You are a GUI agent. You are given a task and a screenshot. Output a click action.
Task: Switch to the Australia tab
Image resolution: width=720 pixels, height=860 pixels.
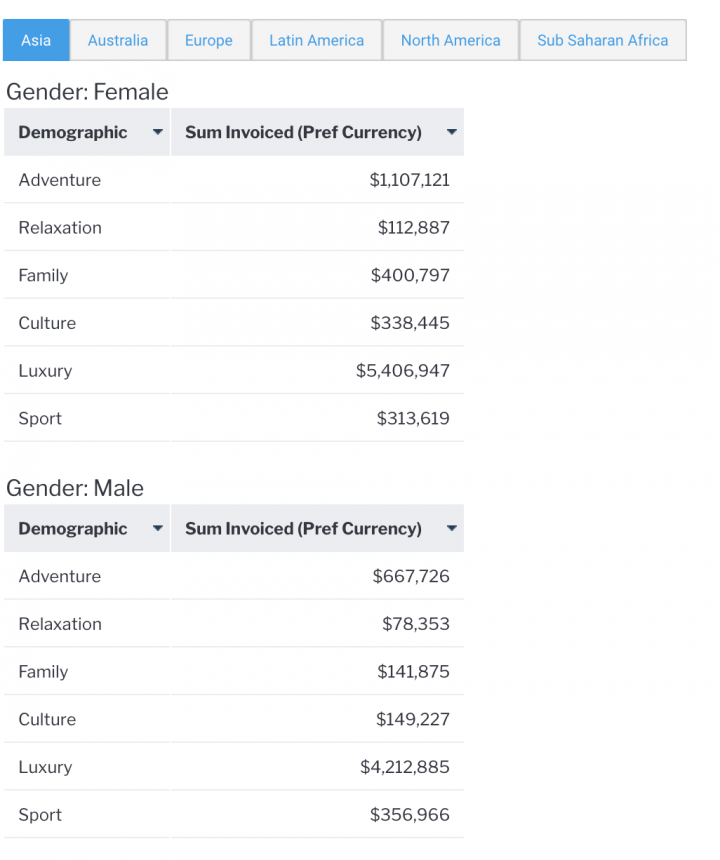[118, 40]
